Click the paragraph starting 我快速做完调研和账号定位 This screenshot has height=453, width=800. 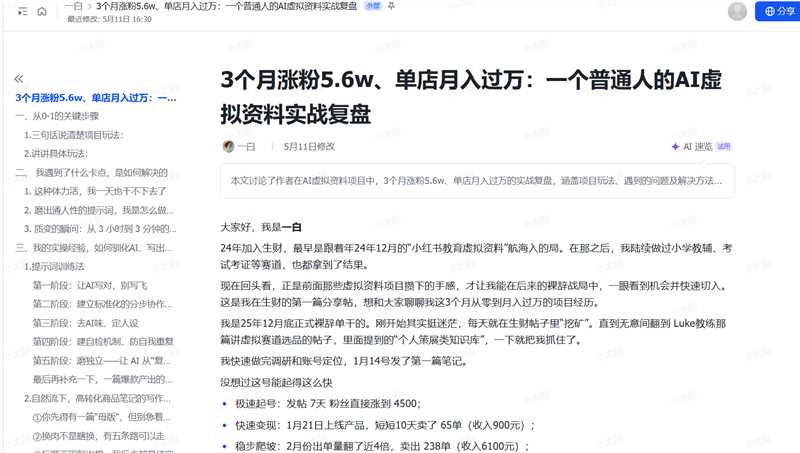tap(344, 361)
